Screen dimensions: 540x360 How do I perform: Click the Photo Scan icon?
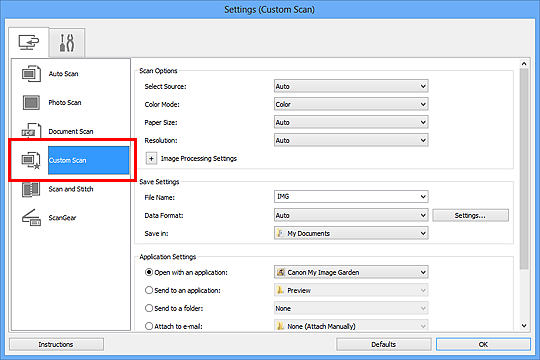point(31,102)
